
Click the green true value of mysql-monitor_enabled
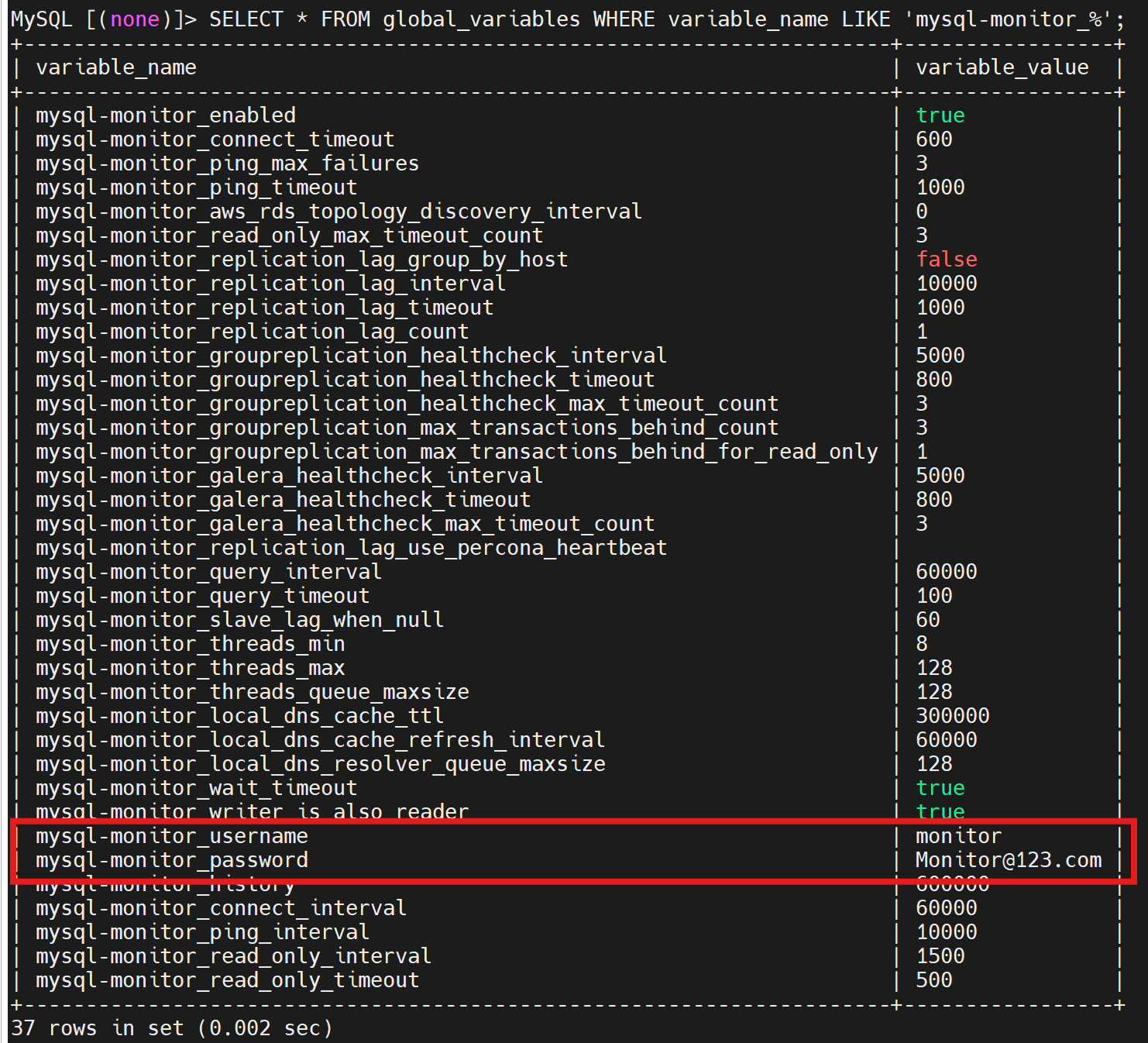click(x=940, y=116)
